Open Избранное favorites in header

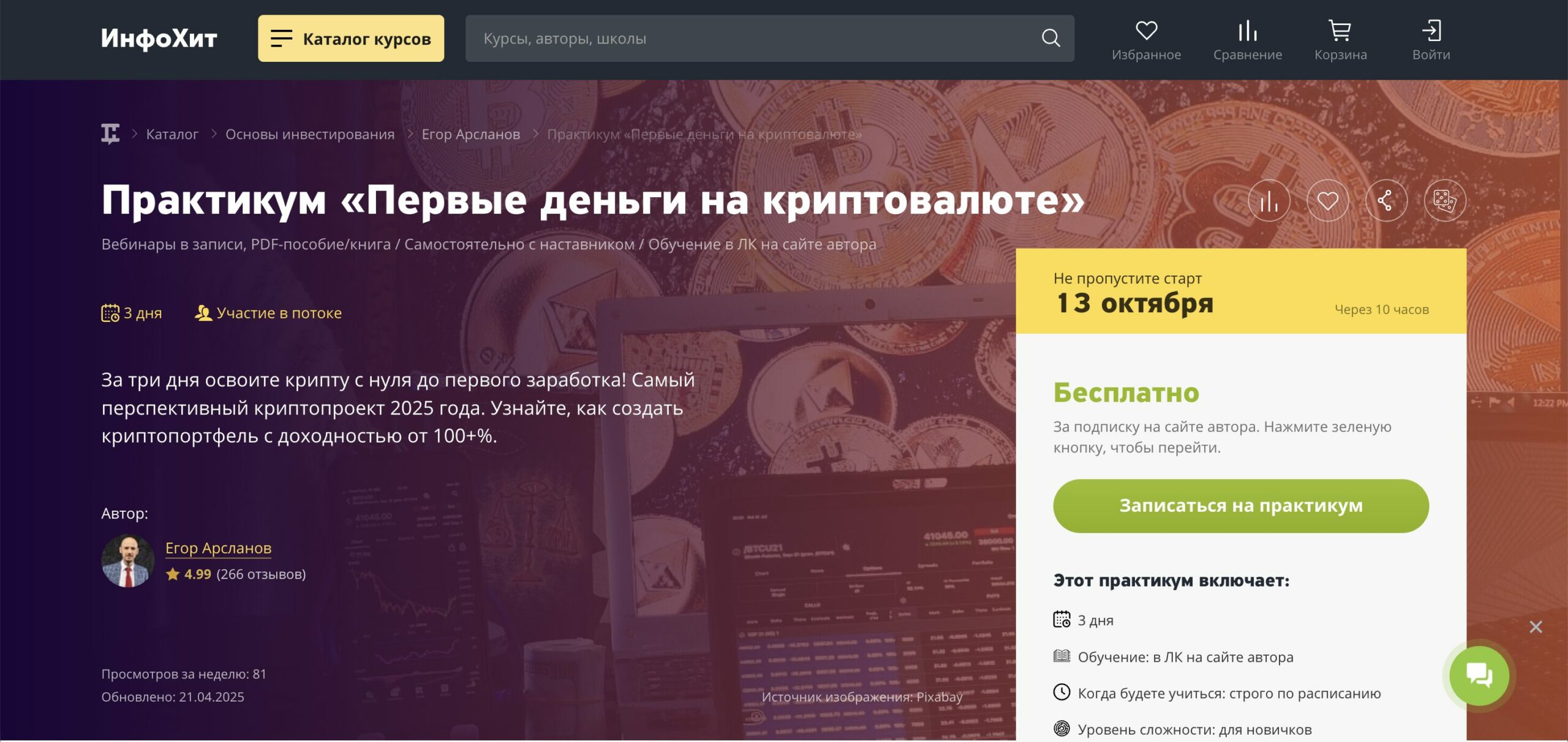pyautogui.click(x=1146, y=40)
